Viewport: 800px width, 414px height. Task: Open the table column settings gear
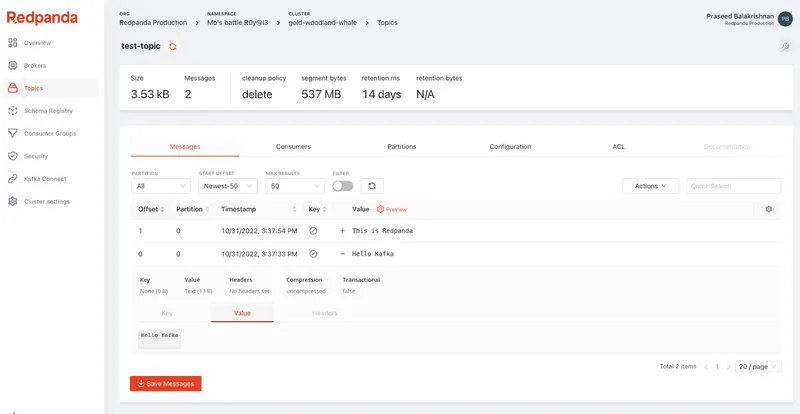[x=769, y=209]
